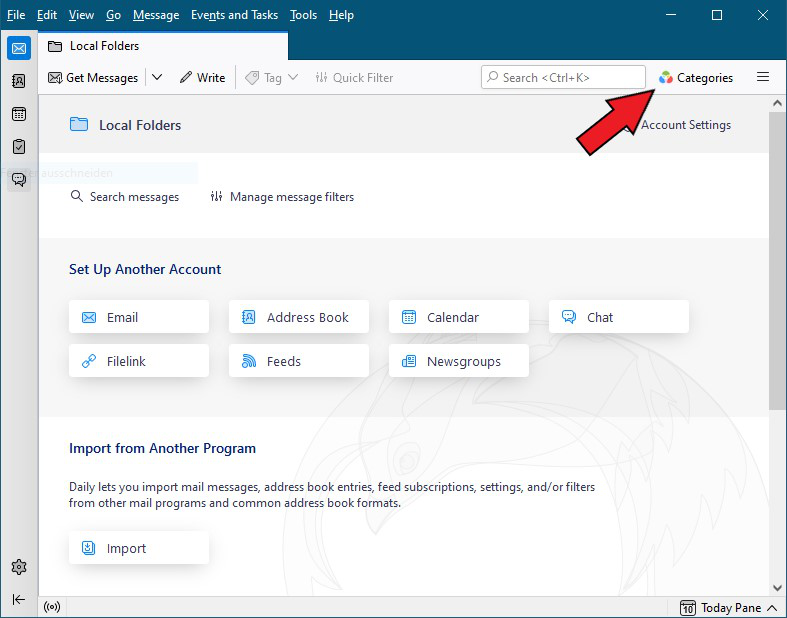This screenshot has height=618, width=787.
Task: Click the Local Folders heading folder icon
Action: click(x=79, y=124)
